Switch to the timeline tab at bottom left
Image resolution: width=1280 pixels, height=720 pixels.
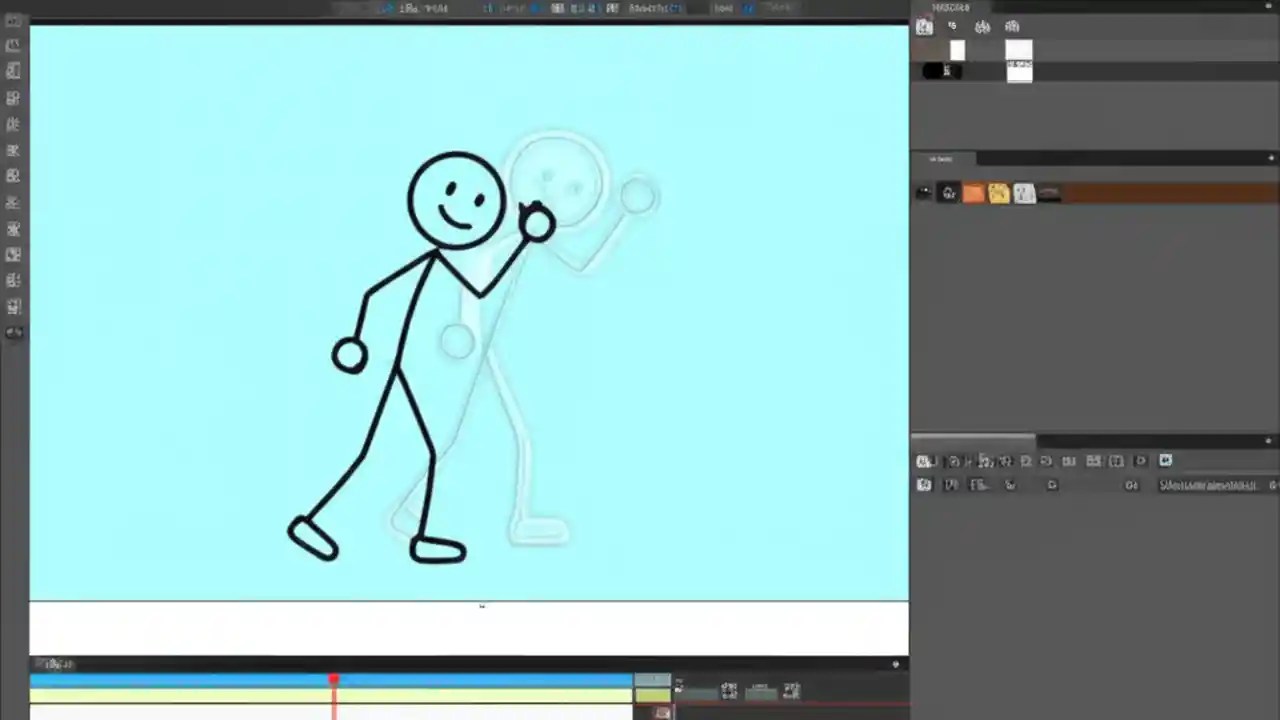click(x=57, y=663)
